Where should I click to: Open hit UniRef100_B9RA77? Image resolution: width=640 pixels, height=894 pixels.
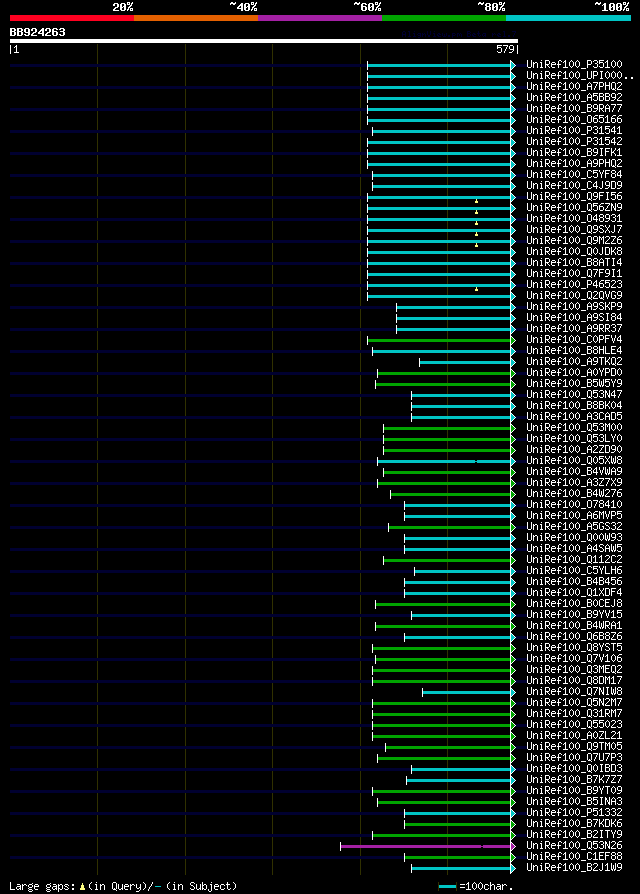coord(574,108)
